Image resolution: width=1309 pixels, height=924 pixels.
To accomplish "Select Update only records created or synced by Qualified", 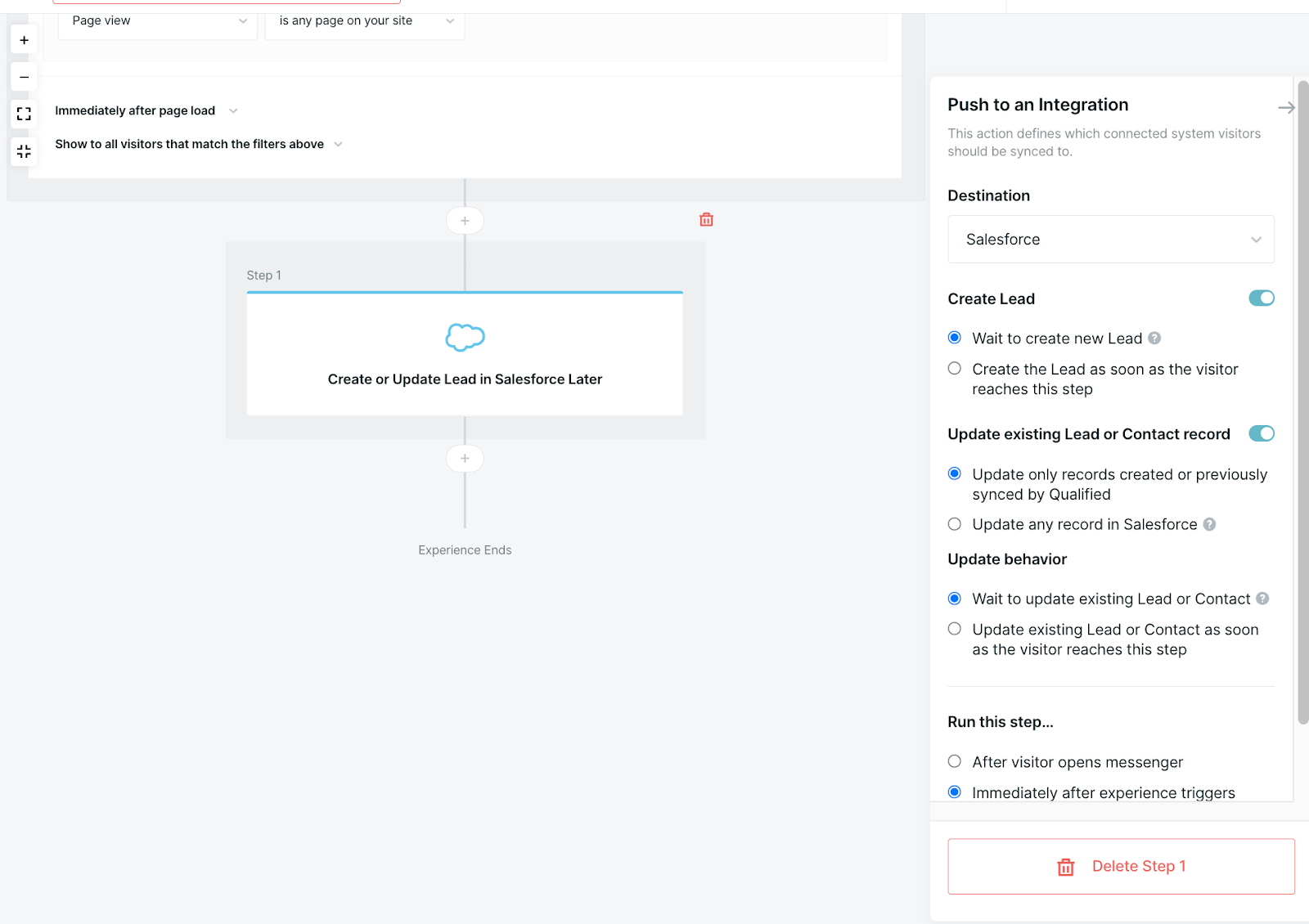I will [x=955, y=473].
